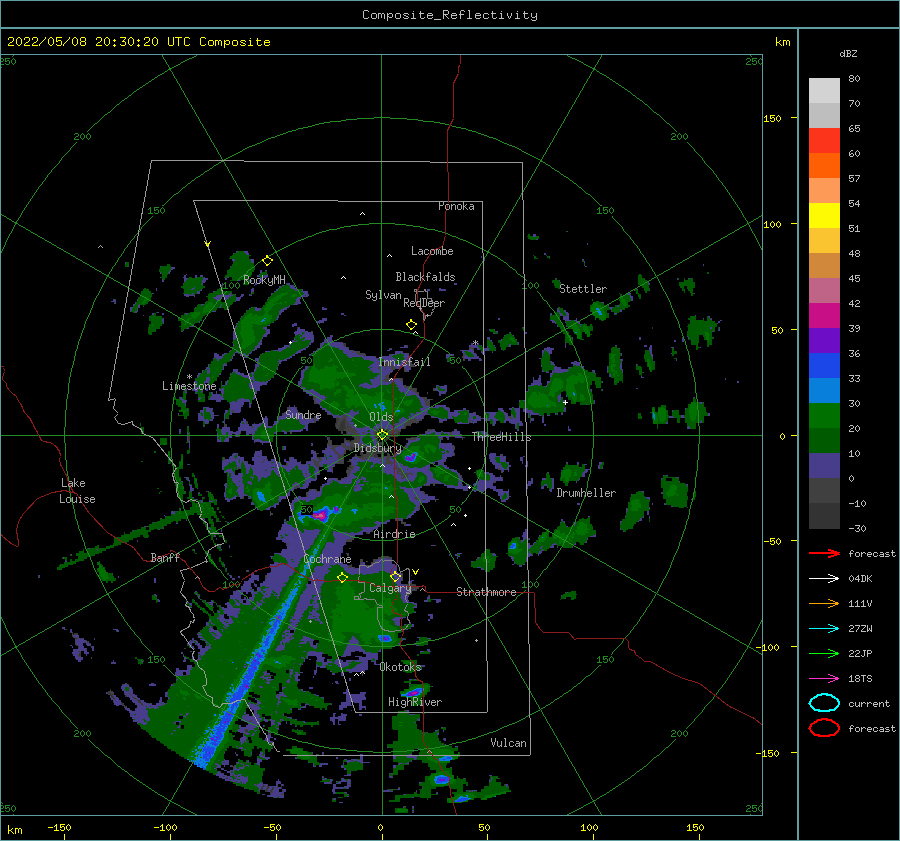Screen dimensions: 900x841
Task: Select the cyan 'current' ellipse icon
Action: (x=824, y=703)
